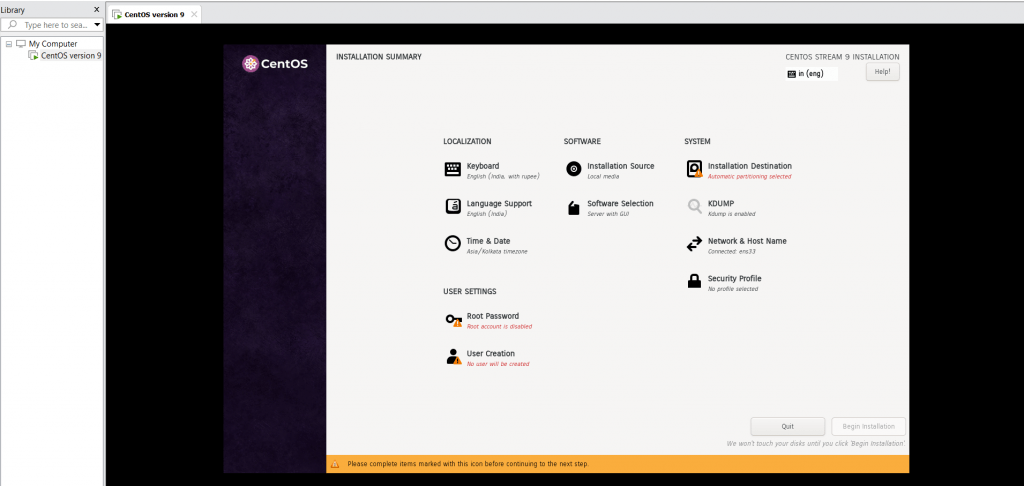Image resolution: width=1024 pixels, height=486 pixels.
Task: Close the Library panel
Action: [x=97, y=9]
